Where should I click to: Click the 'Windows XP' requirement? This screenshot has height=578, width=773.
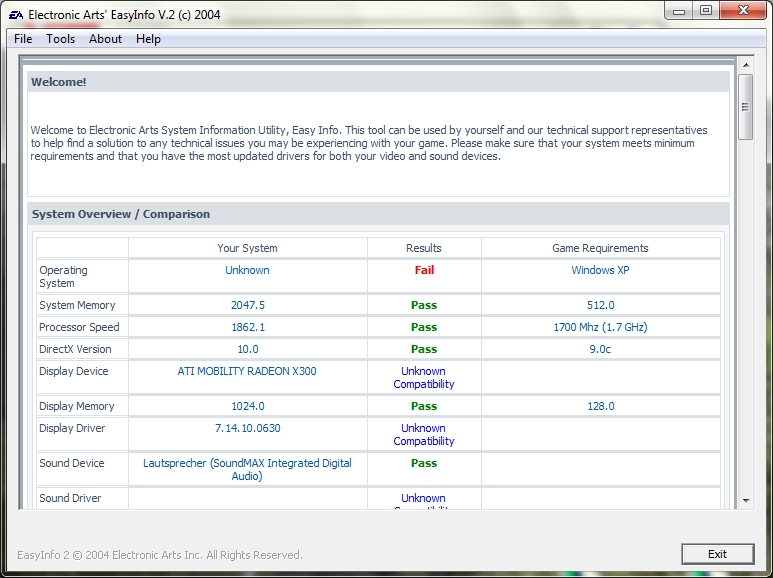[x=600, y=270]
